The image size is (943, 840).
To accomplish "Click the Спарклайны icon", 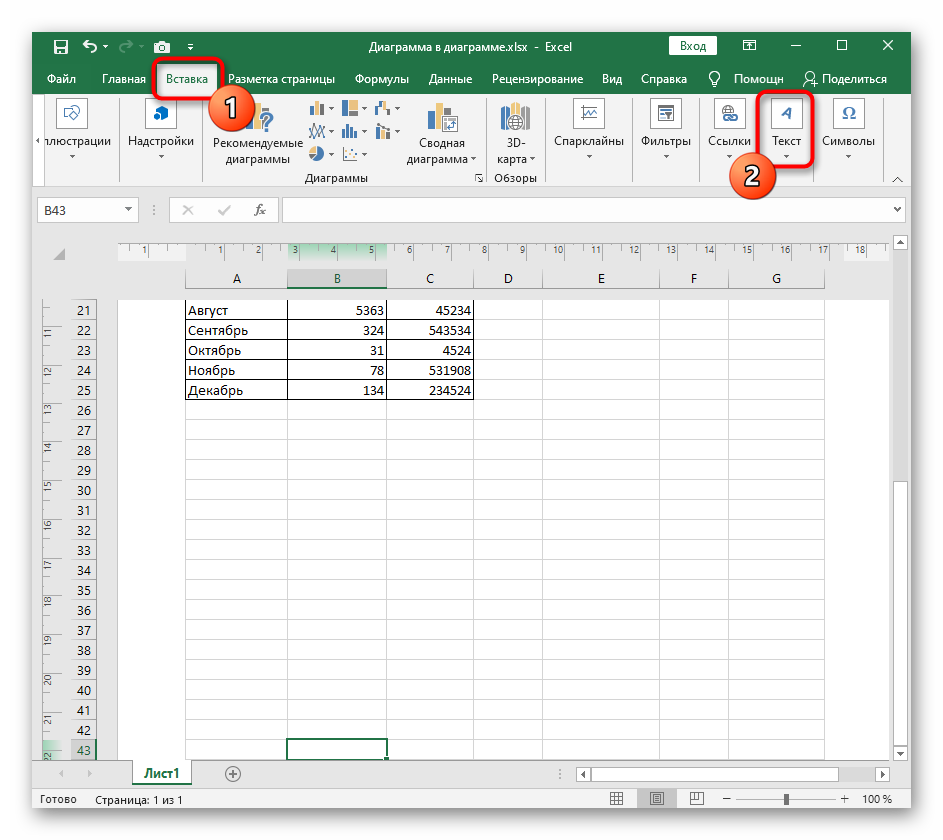I will pos(589,115).
